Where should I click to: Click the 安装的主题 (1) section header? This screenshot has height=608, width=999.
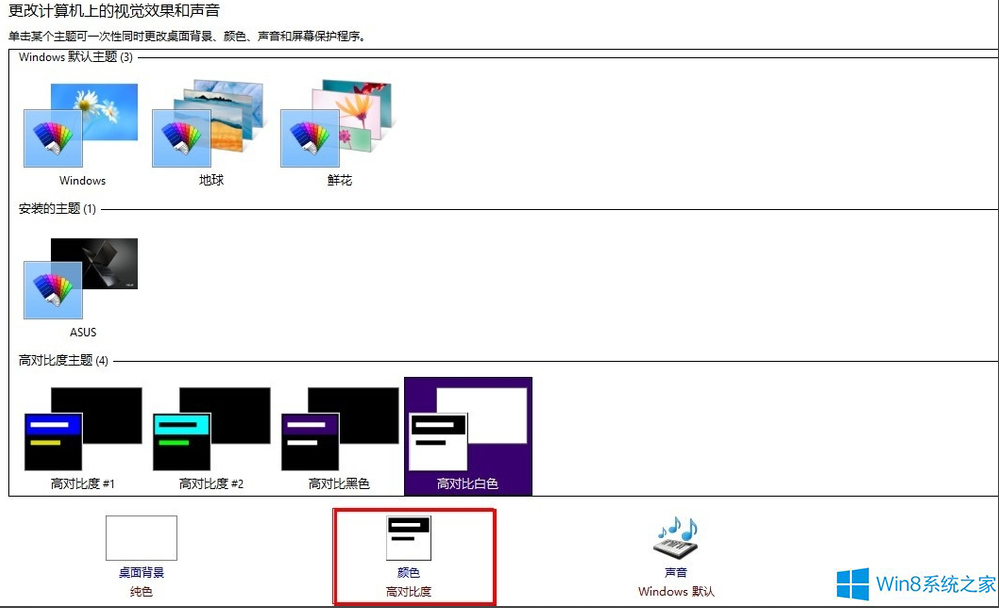point(48,210)
